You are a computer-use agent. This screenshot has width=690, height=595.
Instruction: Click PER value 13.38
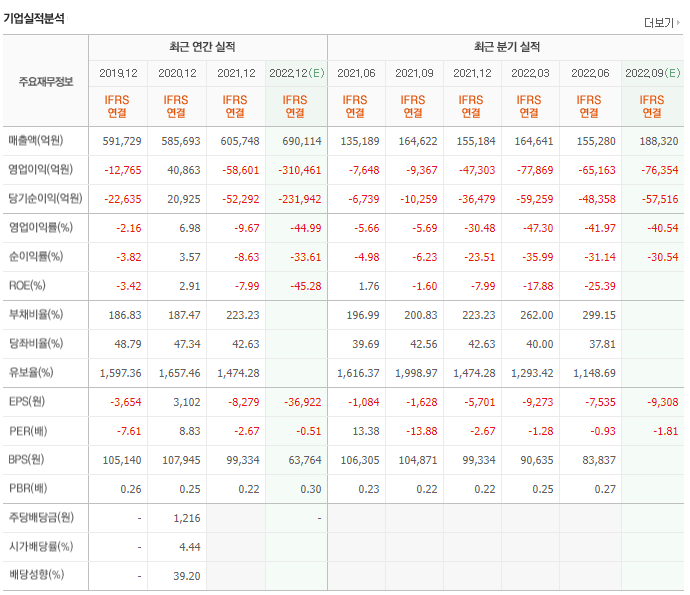tap(366, 431)
